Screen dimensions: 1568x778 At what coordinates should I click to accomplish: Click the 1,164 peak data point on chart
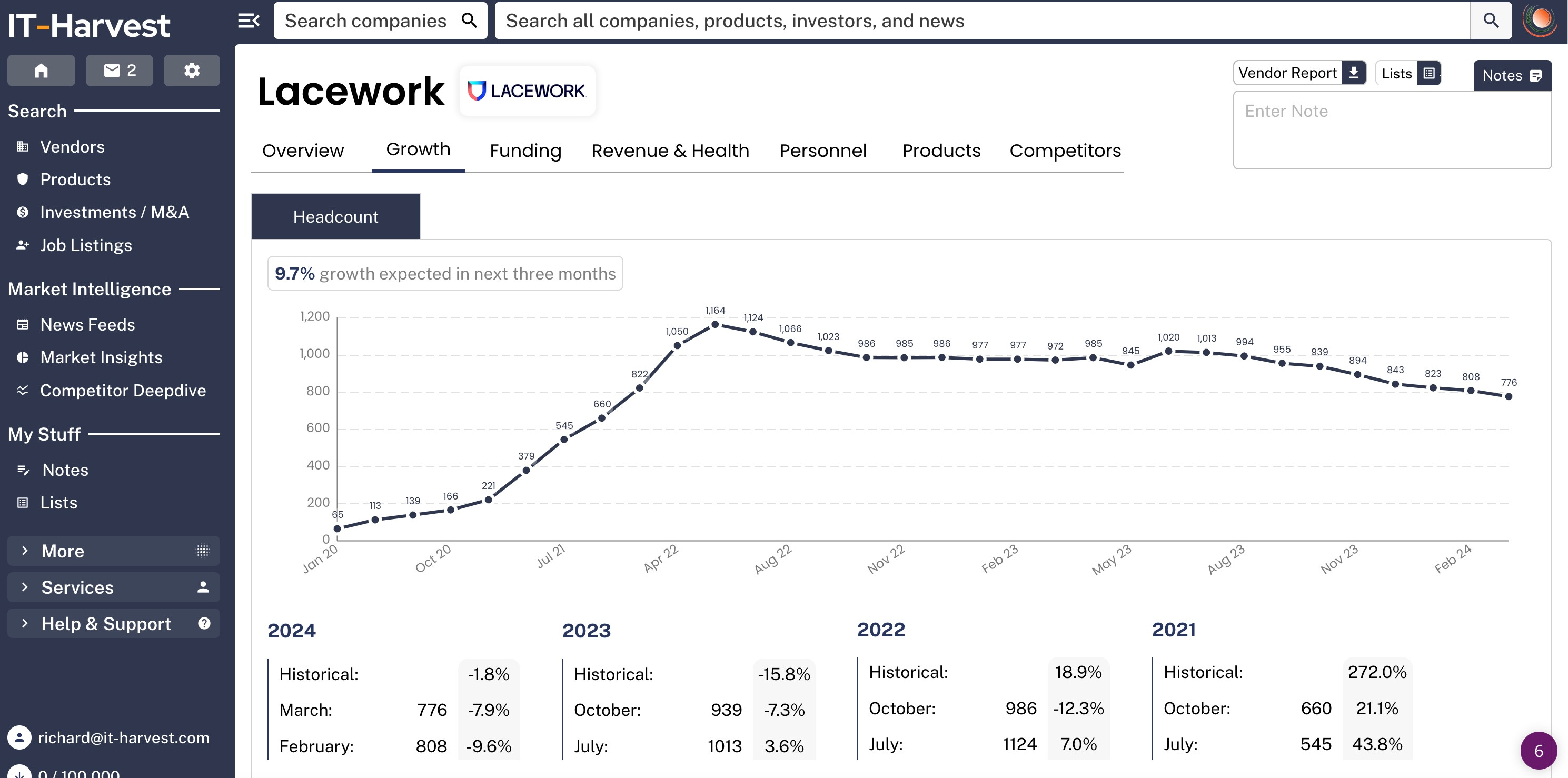click(x=715, y=325)
